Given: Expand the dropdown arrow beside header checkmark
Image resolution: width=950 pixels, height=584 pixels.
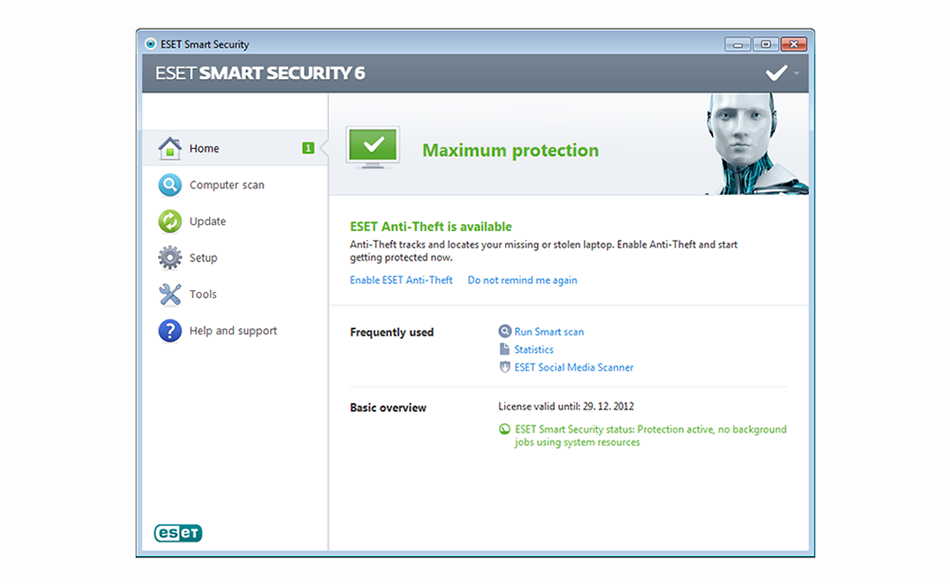Looking at the screenshot, I should (796, 73).
